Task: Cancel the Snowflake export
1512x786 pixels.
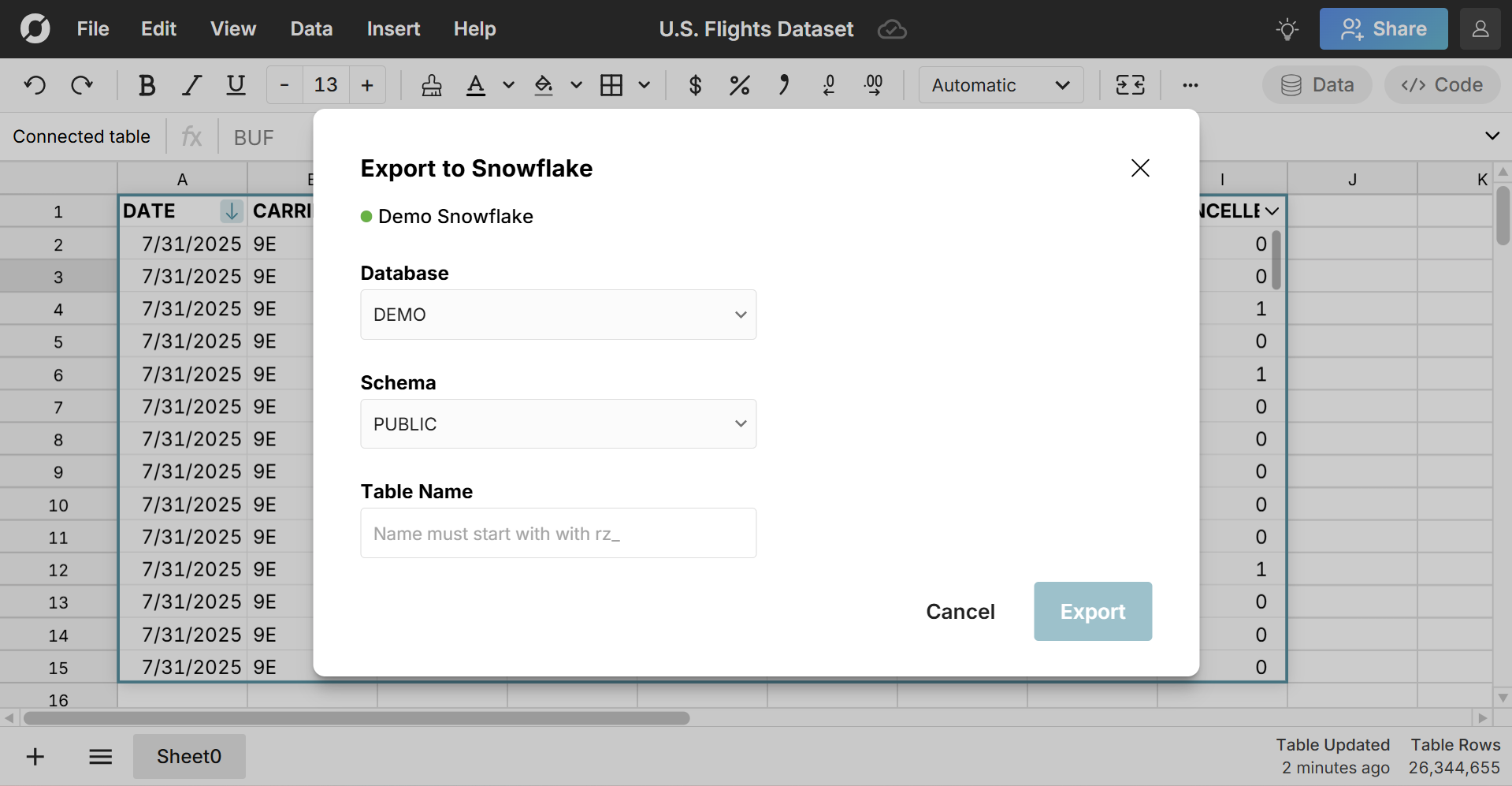Action: (960, 611)
